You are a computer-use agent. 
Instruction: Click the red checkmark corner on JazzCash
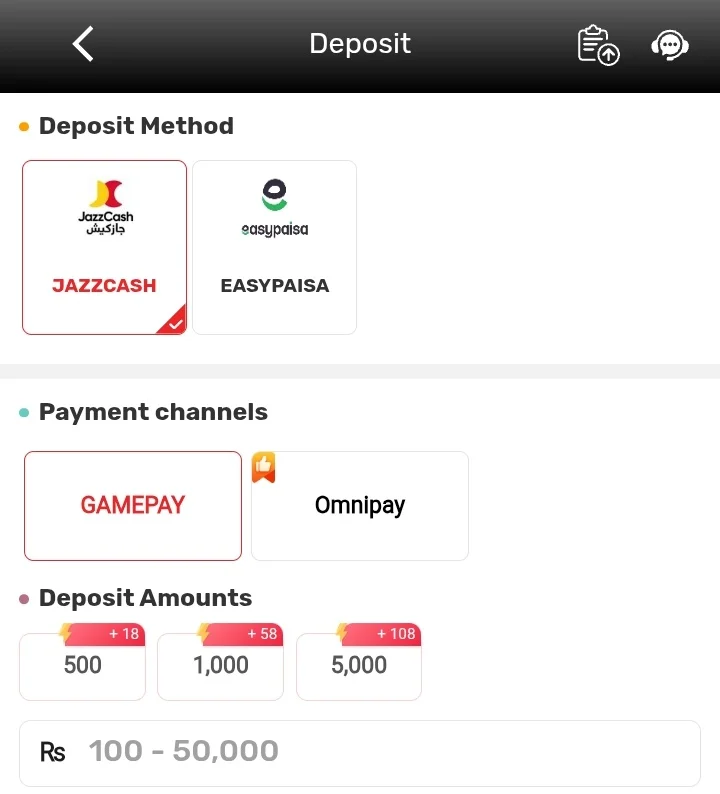coord(174,322)
